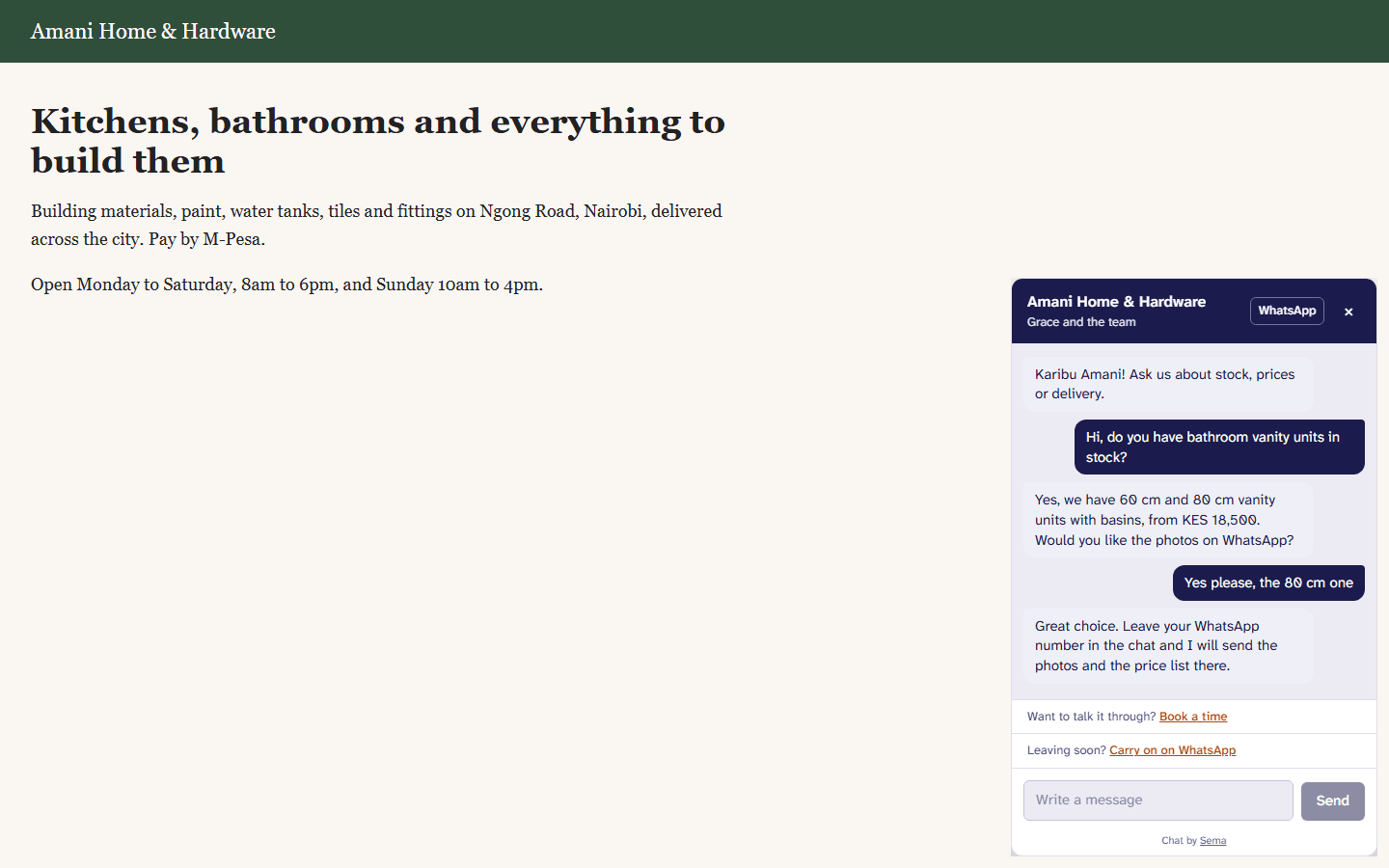Click the Send button in the chat
This screenshot has height=868, width=1389.
tap(1332, 800)
